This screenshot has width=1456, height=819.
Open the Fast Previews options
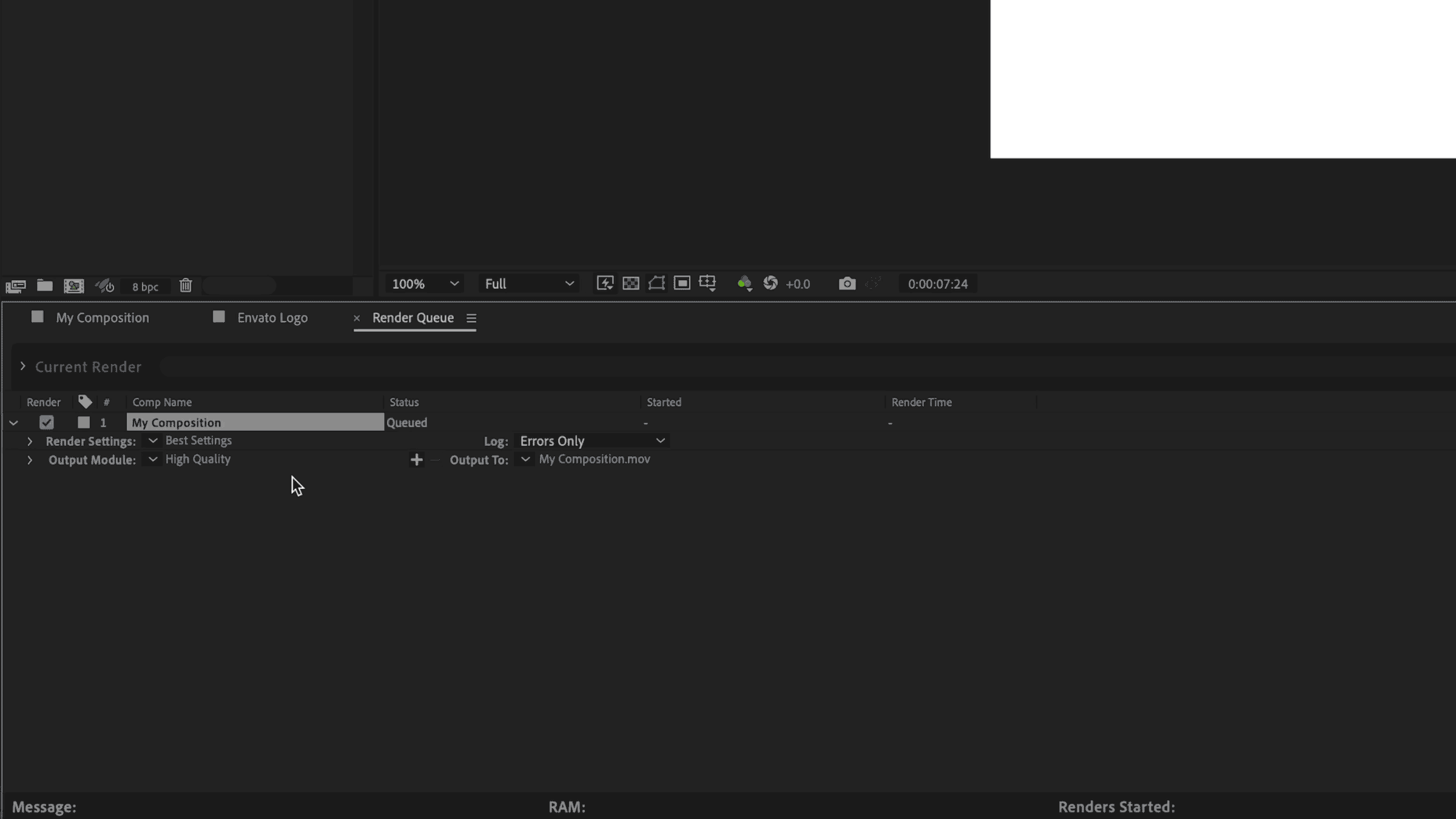604,283
